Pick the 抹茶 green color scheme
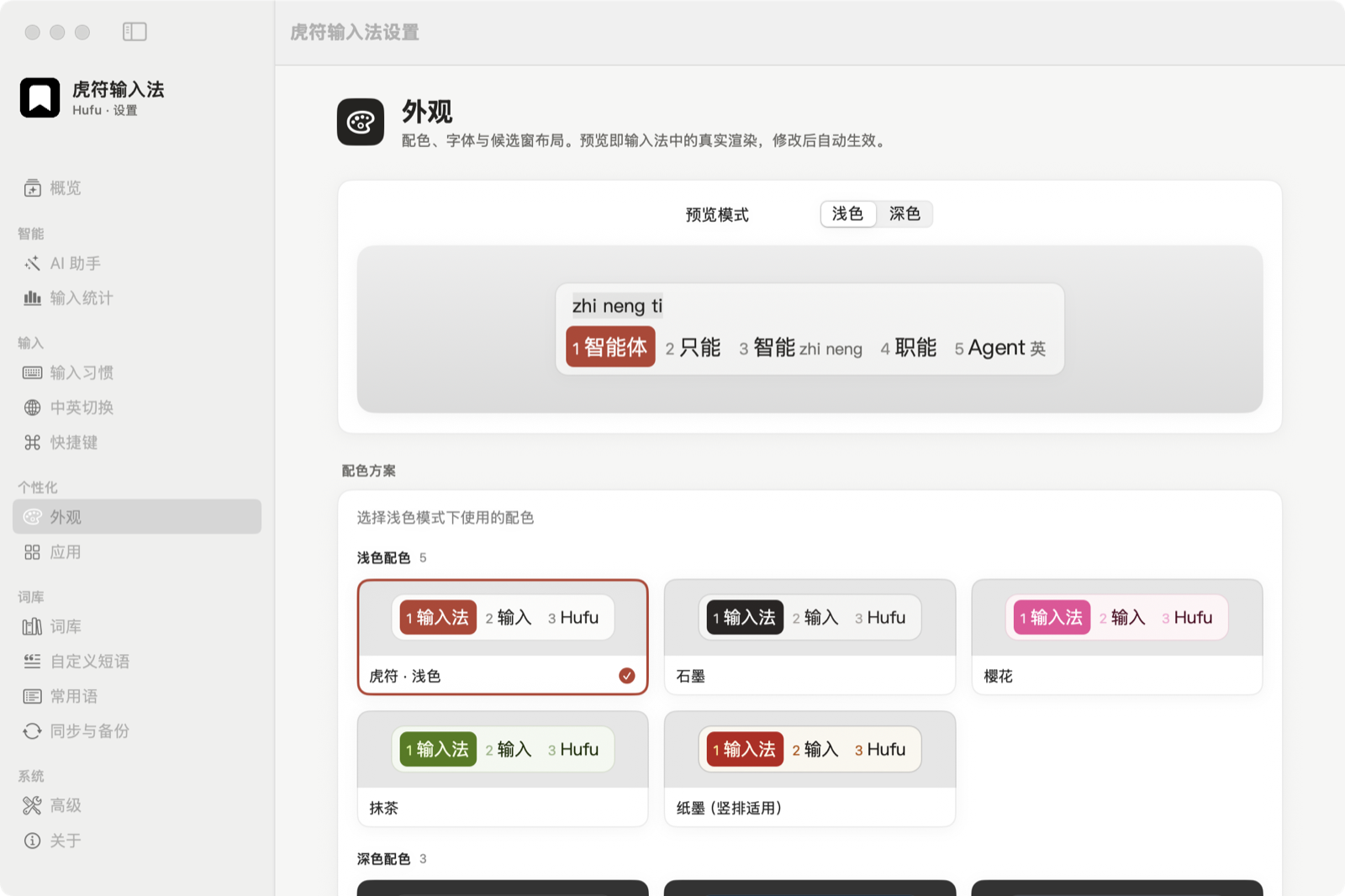Screen dimensions: 1345x896 coord(503,769)
